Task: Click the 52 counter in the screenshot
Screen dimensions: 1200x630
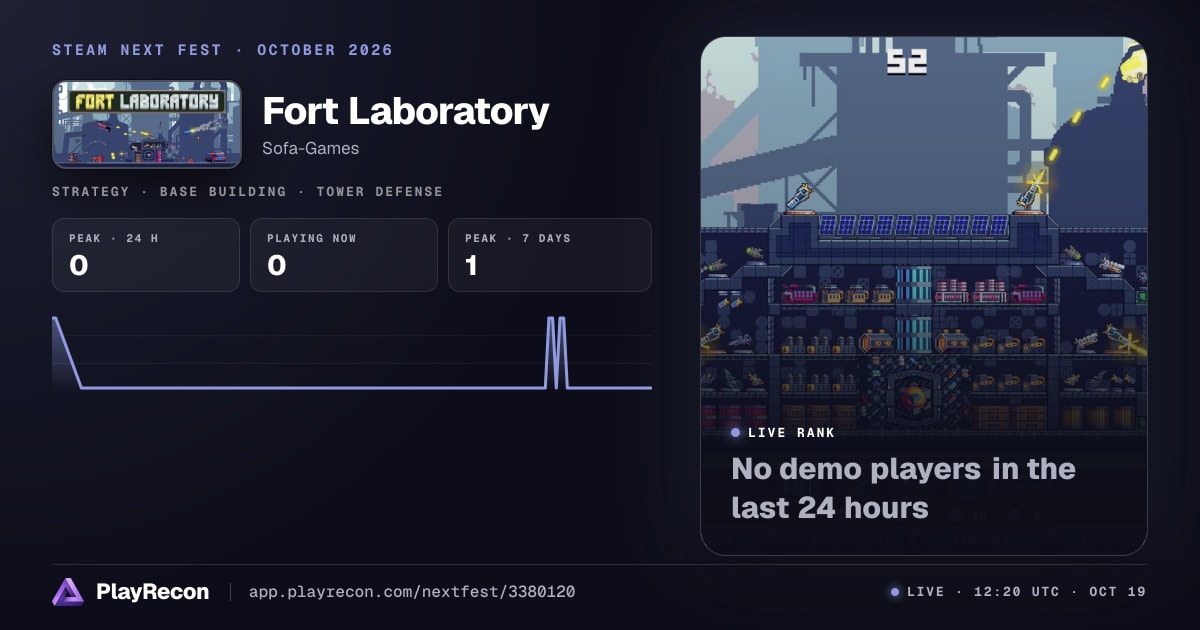Action: click(906, 62)
